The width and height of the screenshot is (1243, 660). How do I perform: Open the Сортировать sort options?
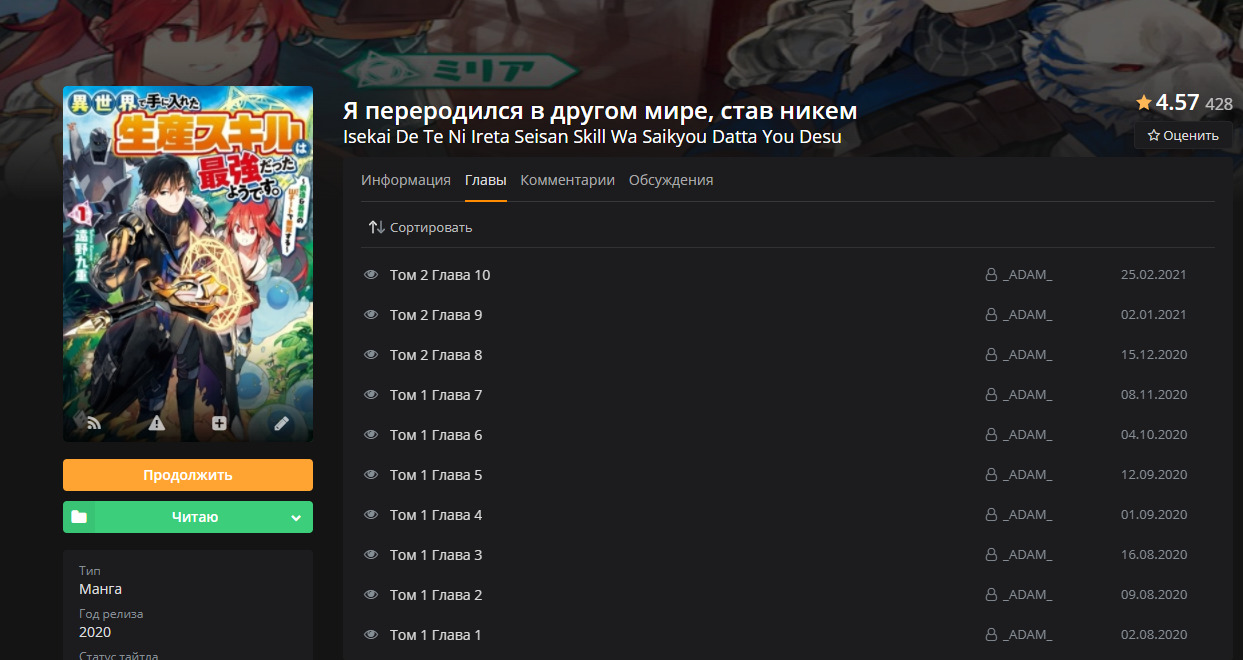pos(430,227)
